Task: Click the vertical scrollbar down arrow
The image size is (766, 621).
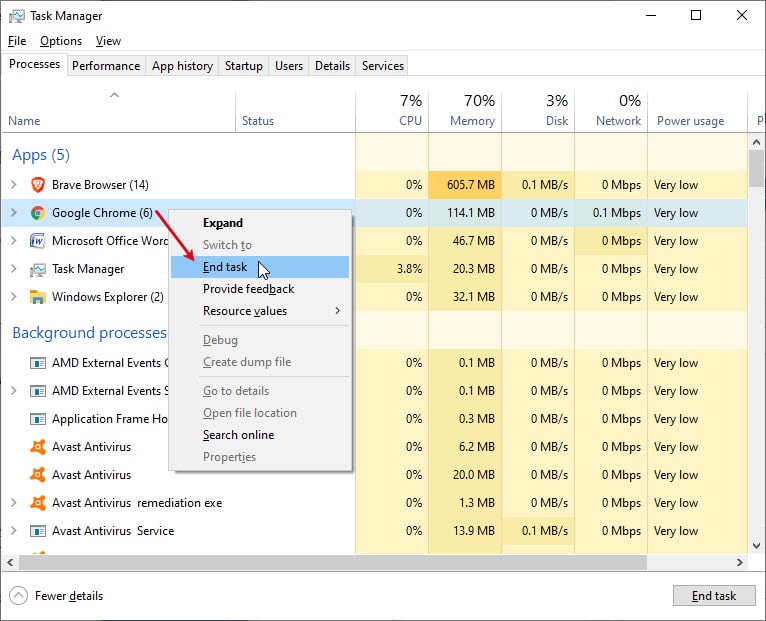Action: coord(756,546)
